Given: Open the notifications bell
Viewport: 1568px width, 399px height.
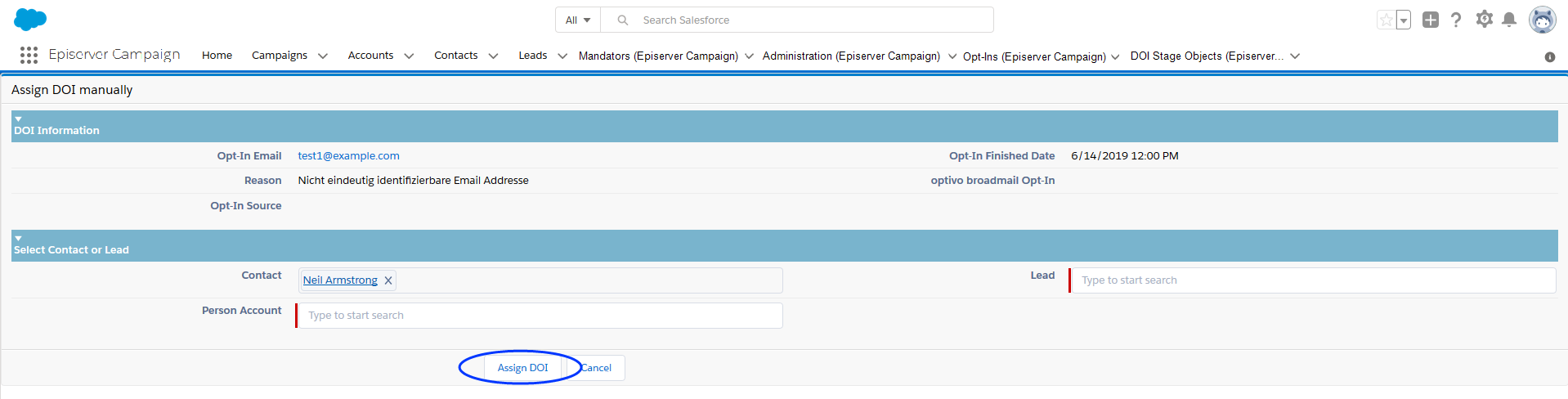Looking at the screenshot, I should coord(1509,20).
